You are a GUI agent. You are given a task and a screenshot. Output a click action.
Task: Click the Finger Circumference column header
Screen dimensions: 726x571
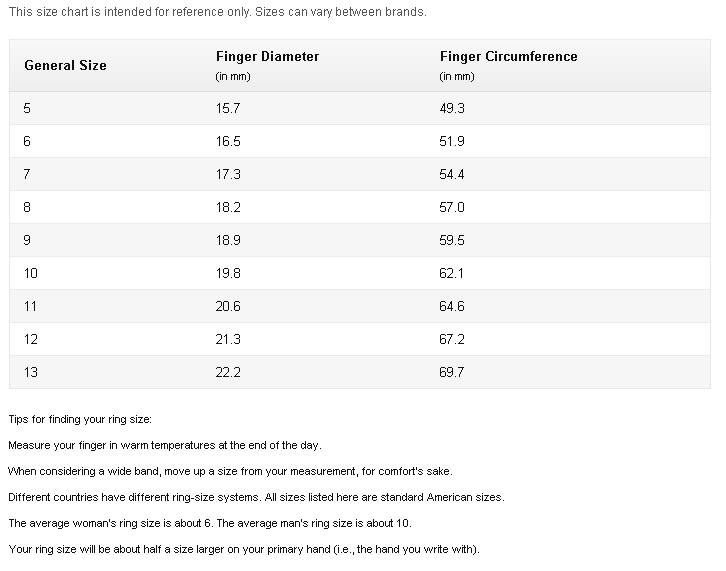point(508,57)
